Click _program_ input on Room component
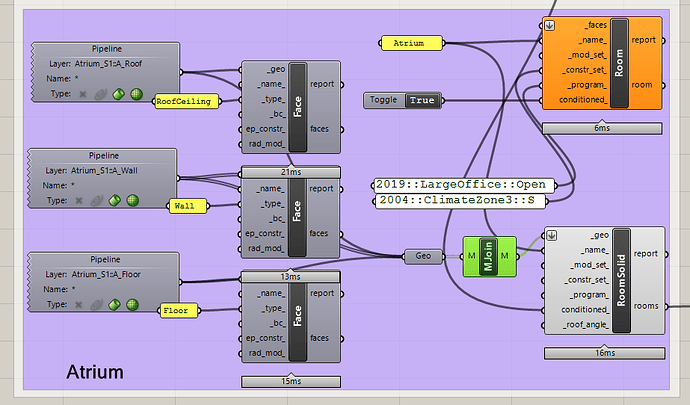 point(587,85)
